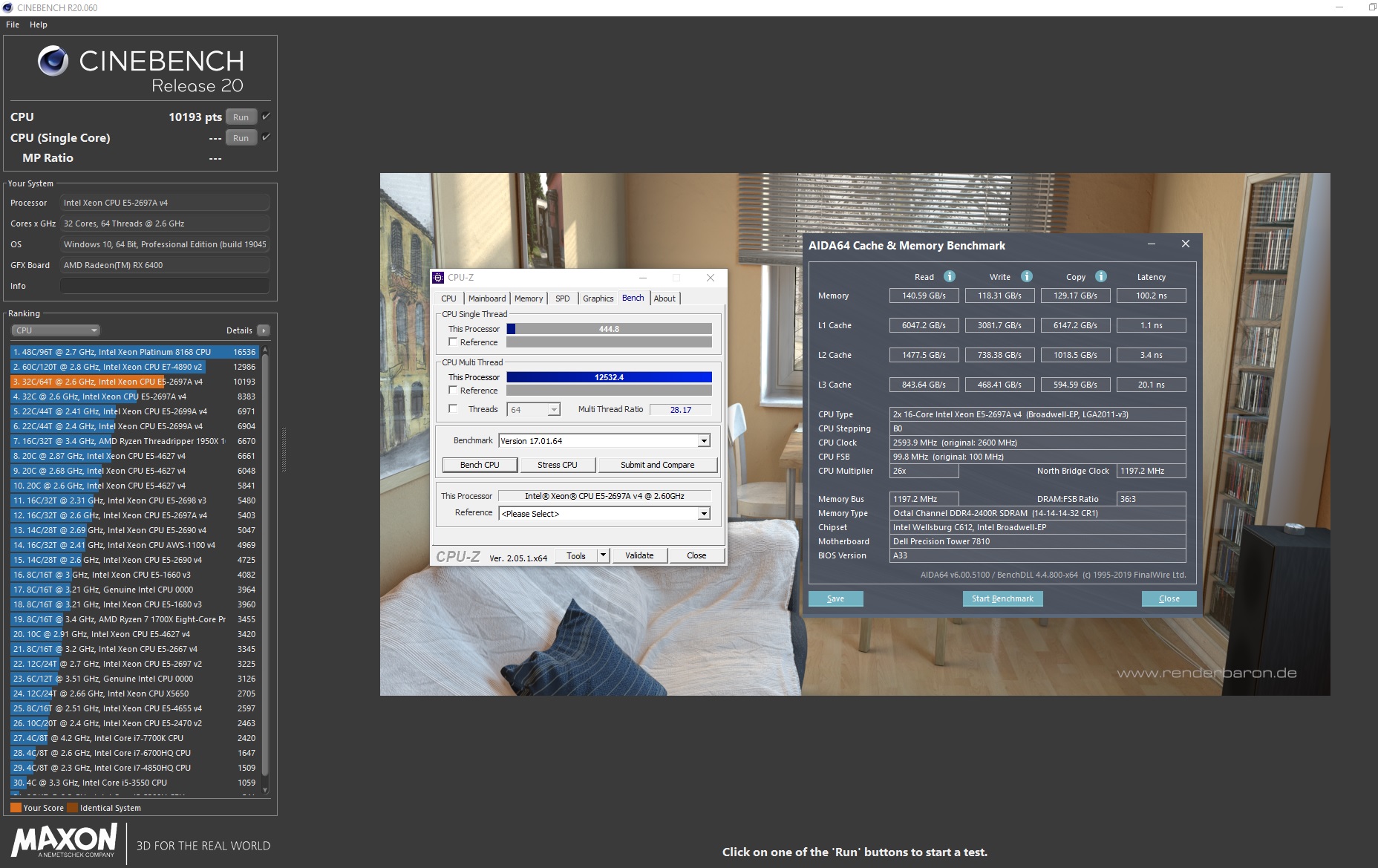Click the orange Your Score legend swatch

pos(16,808)
